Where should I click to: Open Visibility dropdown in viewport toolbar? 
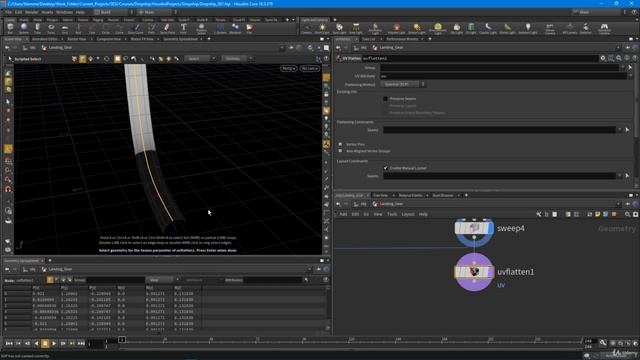point(237,59)
